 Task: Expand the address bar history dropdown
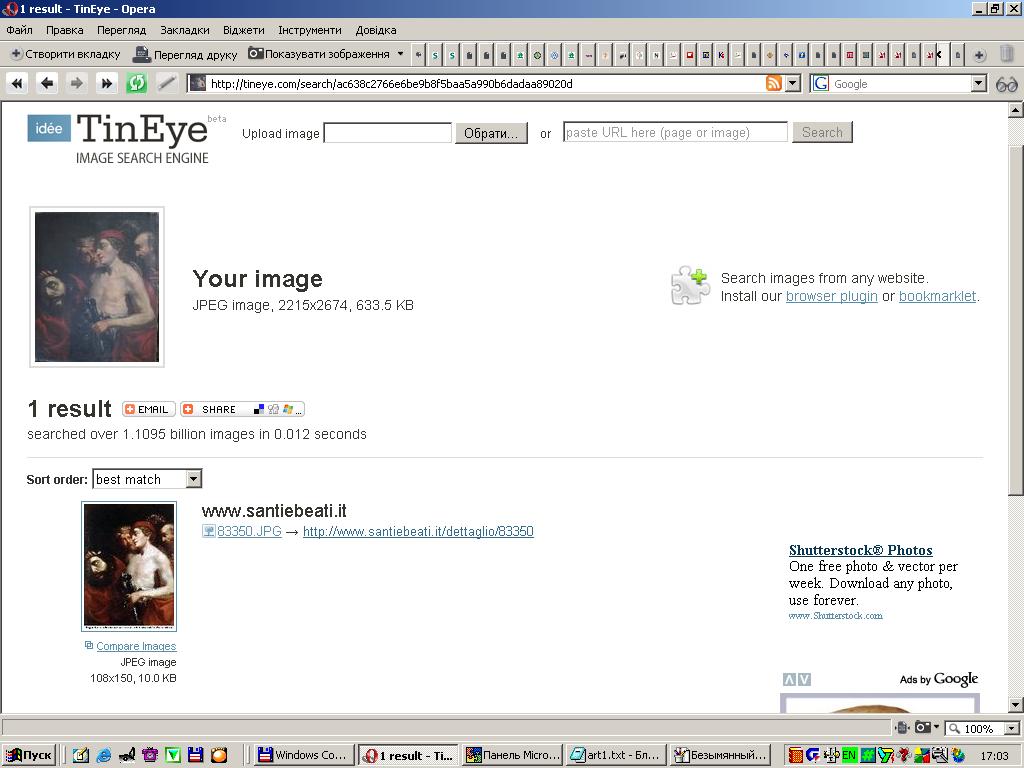click(x=793, y=84)
